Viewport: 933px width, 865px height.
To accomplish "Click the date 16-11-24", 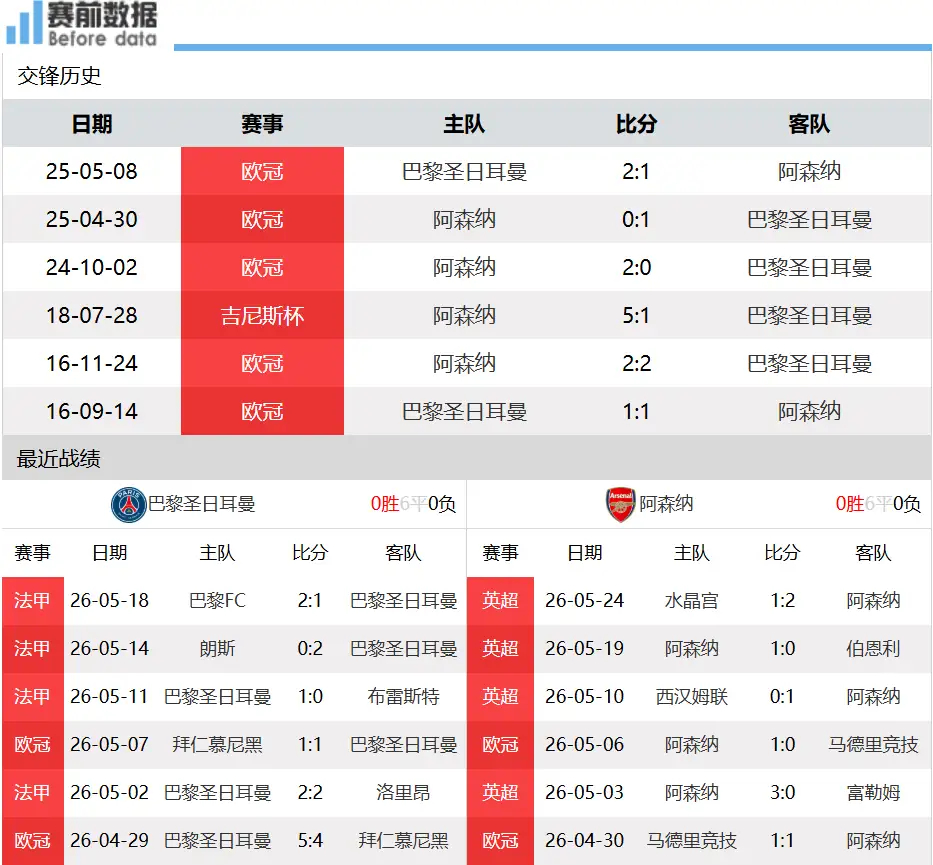I will pos(92,363).
